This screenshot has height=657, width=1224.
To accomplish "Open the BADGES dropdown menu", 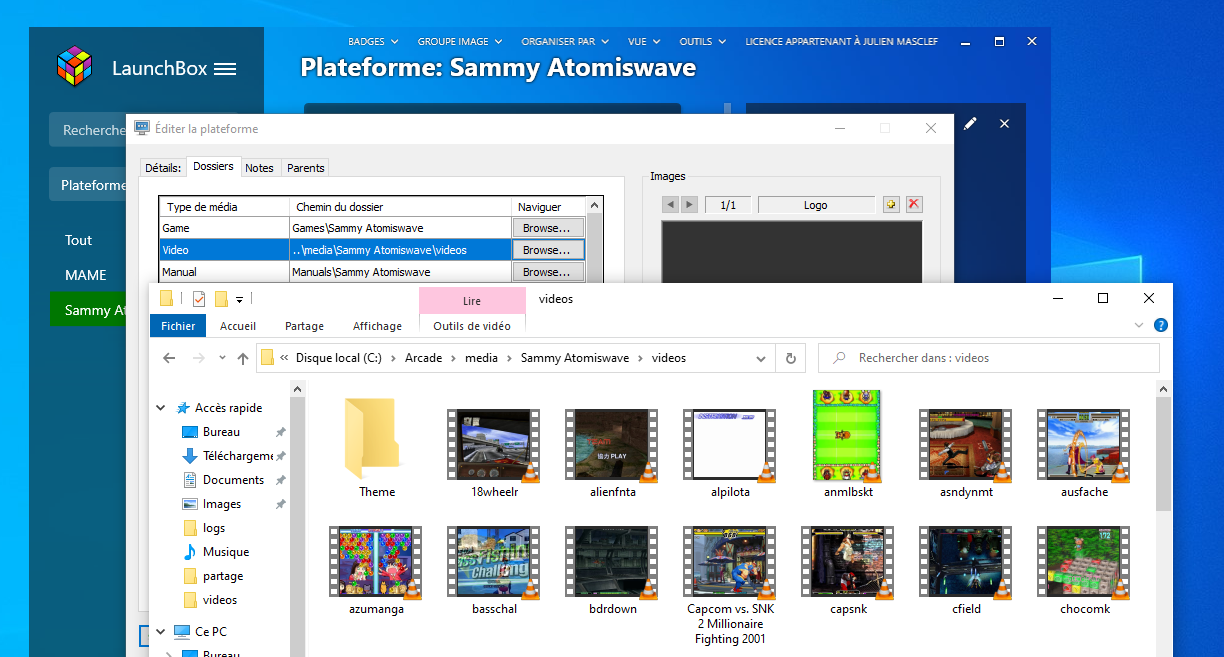I will tap(373, 42).
